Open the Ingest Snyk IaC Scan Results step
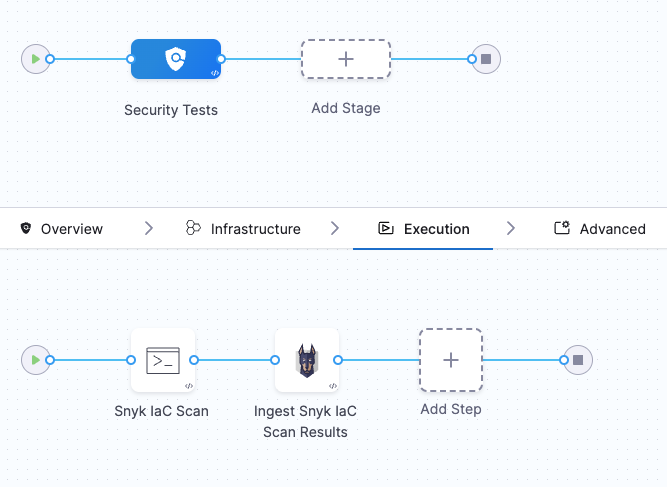 (x=307, y=360)
